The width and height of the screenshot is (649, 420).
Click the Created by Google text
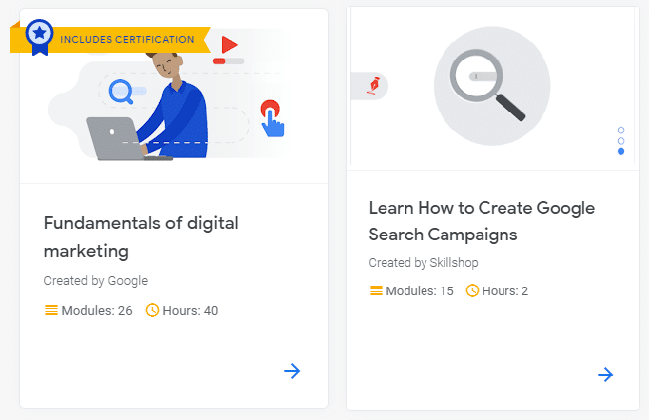[x=96, y=280]
